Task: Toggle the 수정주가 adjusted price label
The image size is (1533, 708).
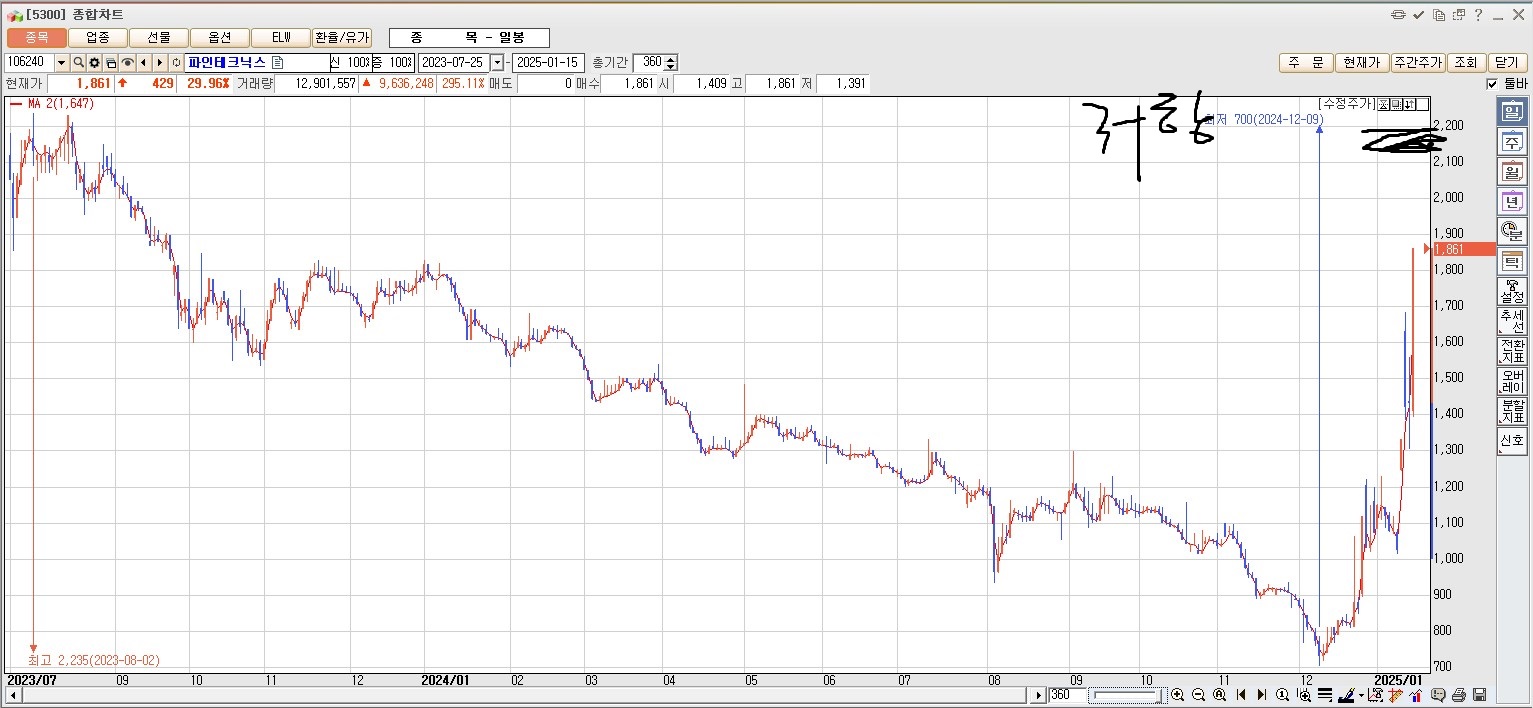Action: (x=1345, y=104)
